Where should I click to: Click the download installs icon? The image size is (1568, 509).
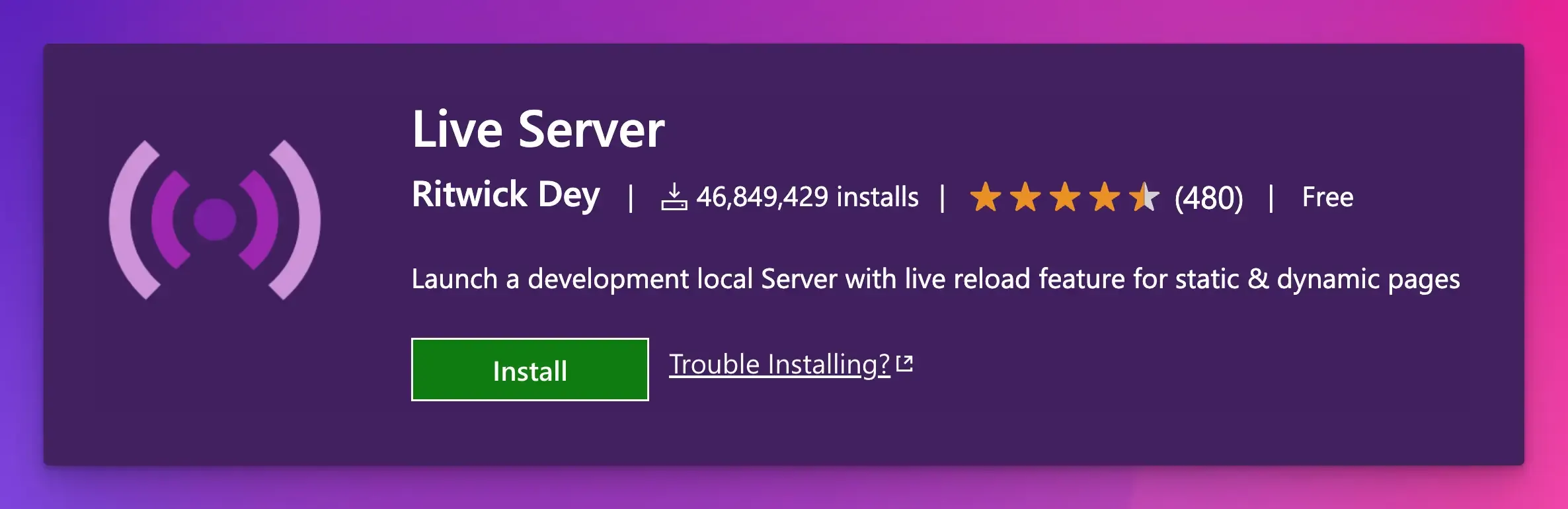tap(674, 197)
